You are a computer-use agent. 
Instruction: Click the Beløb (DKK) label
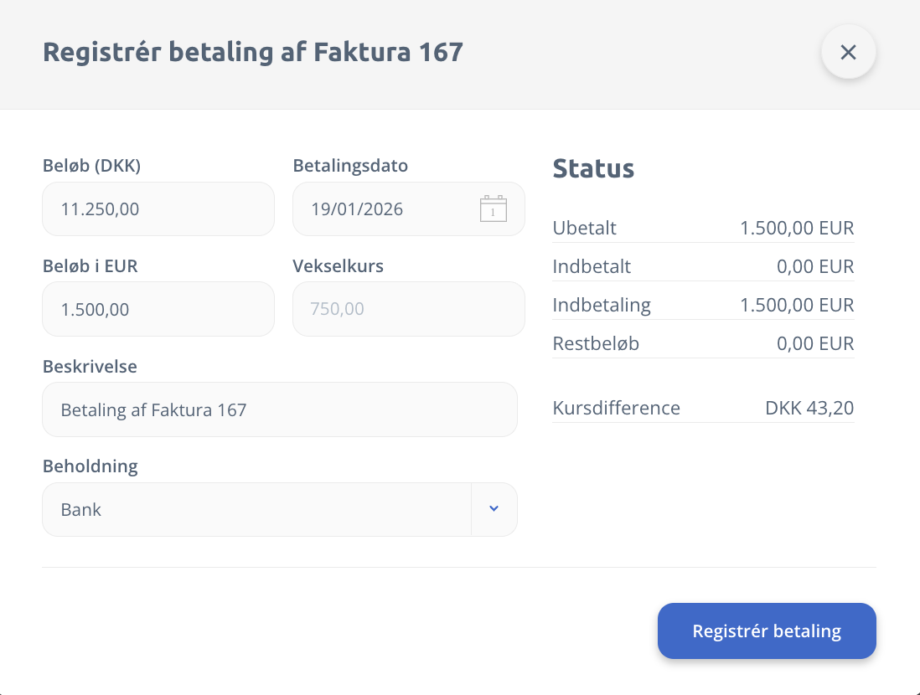click(x=91, y=166)
